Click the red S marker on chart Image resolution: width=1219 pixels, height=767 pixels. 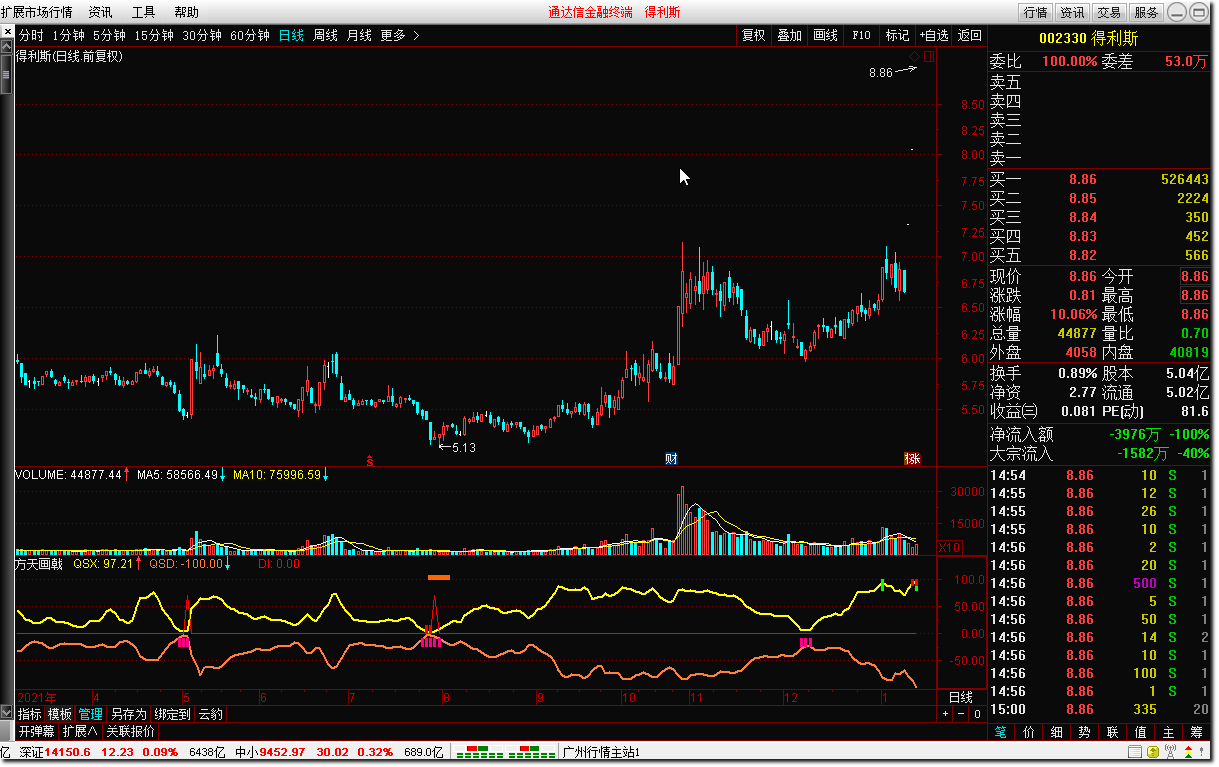[x=369, y=460]
